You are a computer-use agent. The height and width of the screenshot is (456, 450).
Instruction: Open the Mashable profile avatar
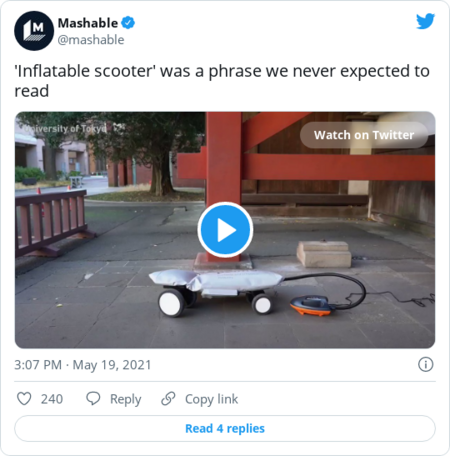click(x=34, y=31)
